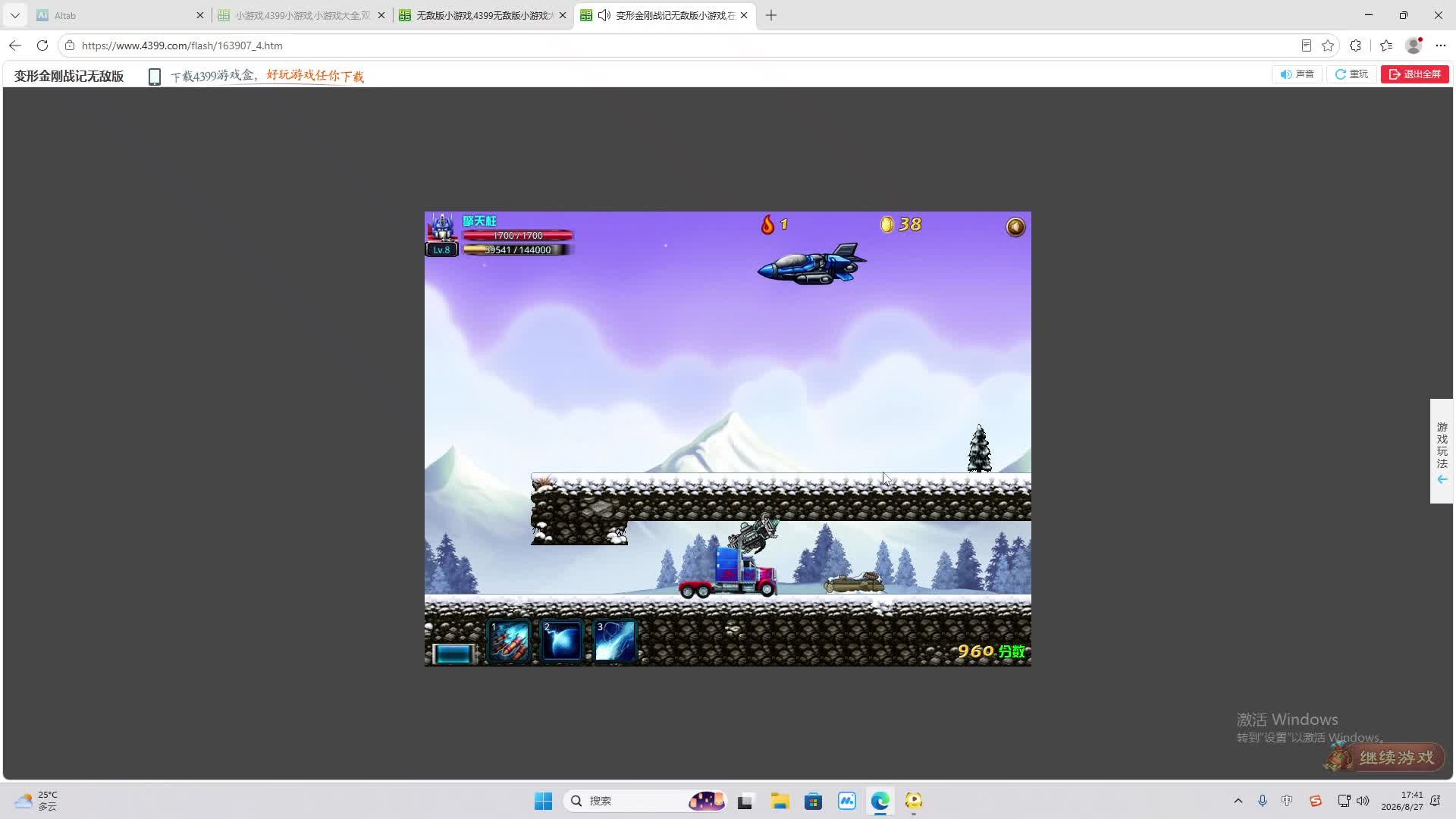Click the experience bar 39541/144000
Viewport: 1456px width, 819px height.
[x=518, y=249]
